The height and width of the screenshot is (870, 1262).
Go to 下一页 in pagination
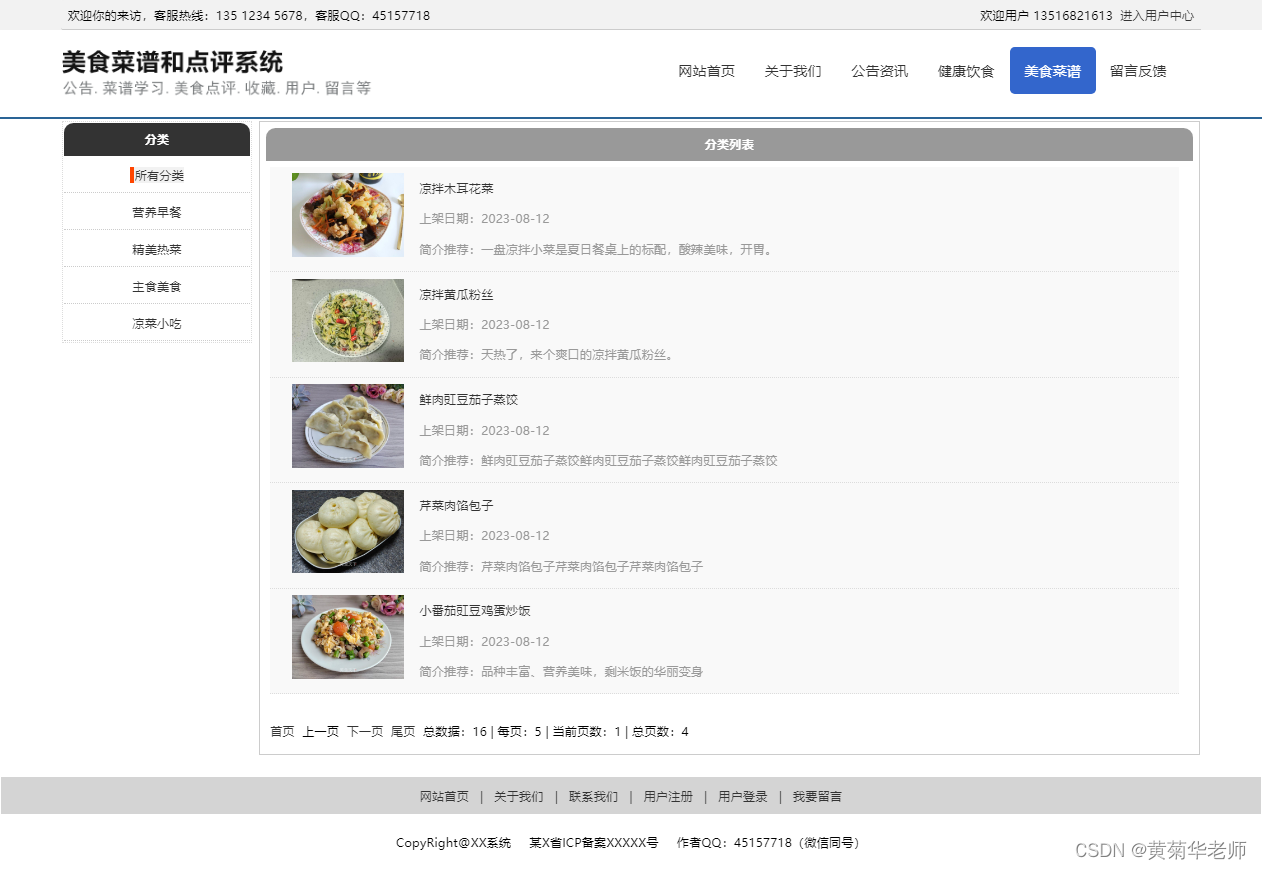[364, 731]
